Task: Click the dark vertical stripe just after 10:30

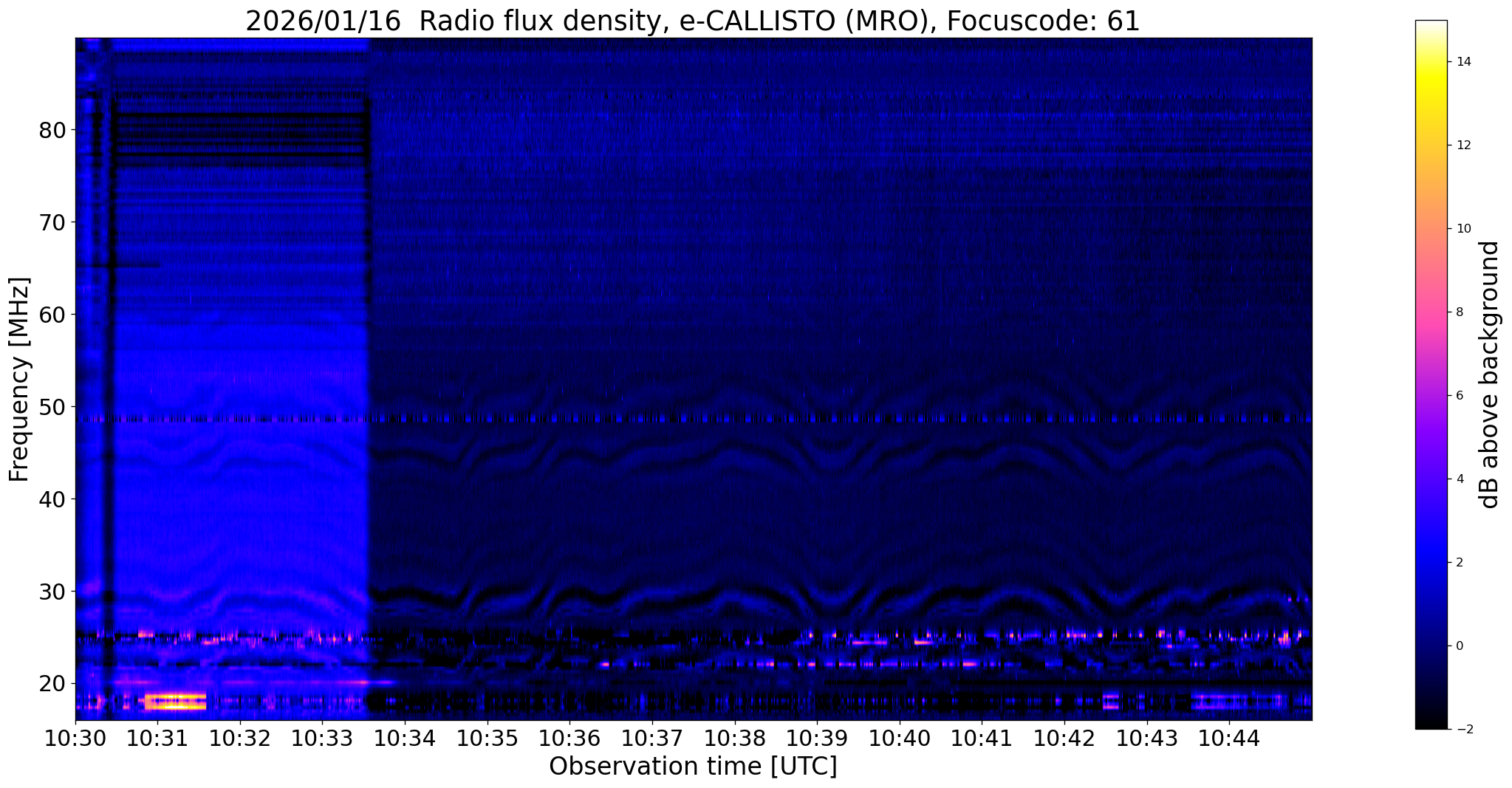Action: (x=109, y=379)
